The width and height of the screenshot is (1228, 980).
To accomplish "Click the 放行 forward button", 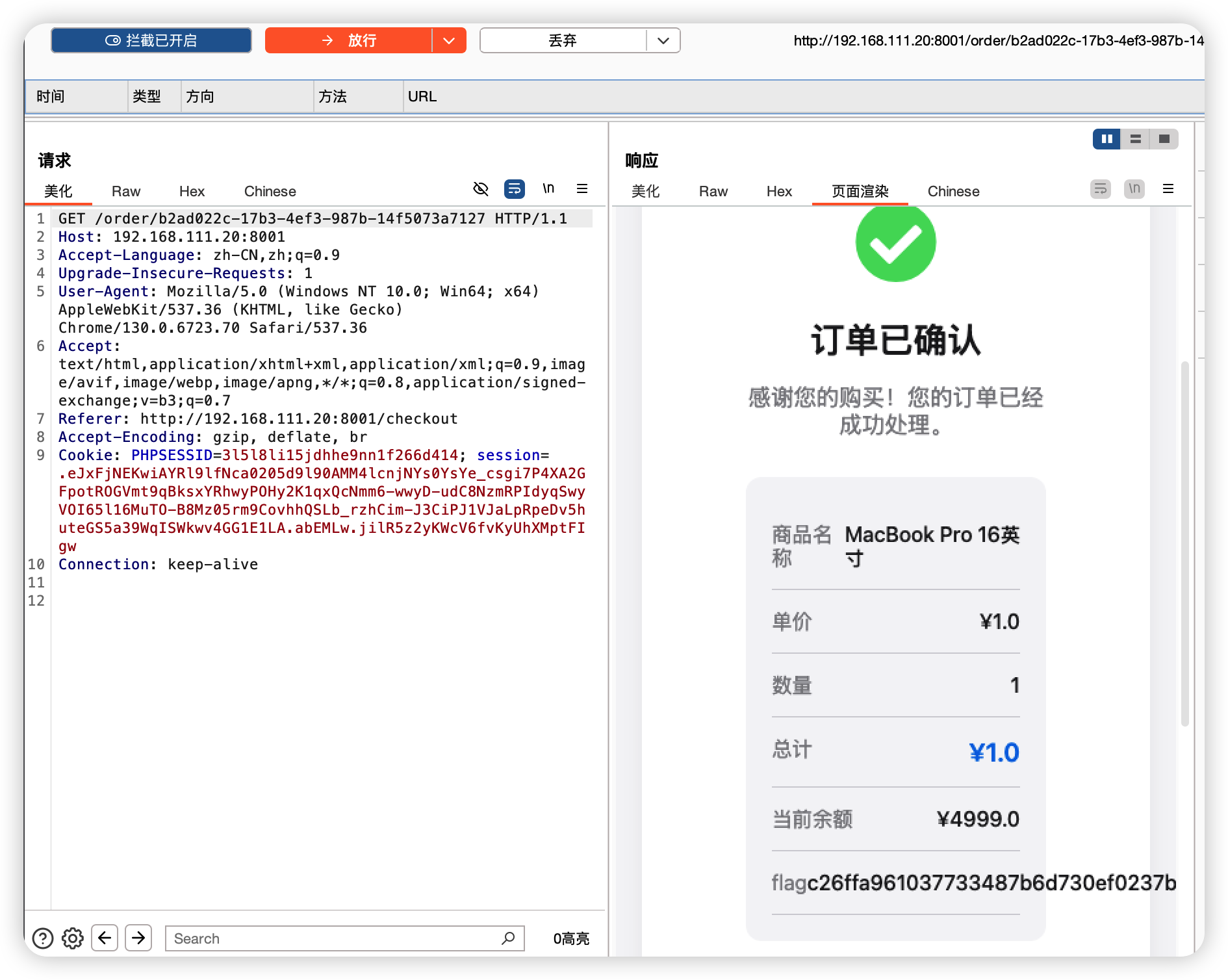I will coord(349,40).
